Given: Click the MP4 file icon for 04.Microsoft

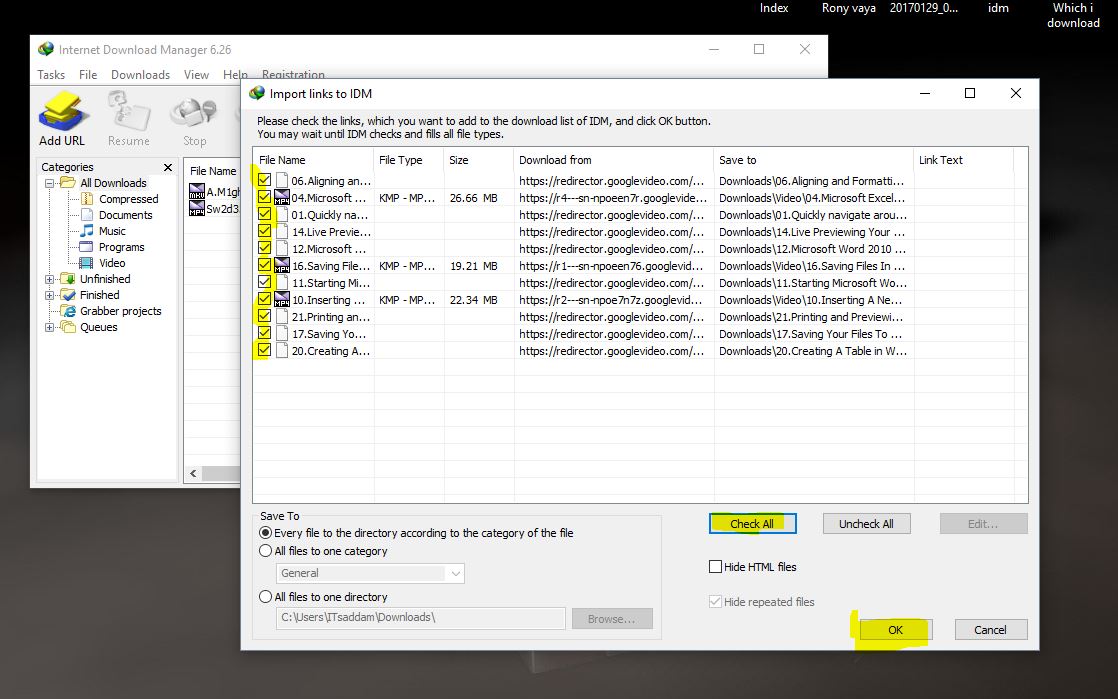Looking at the screenshot, I should tap(282, 198).
